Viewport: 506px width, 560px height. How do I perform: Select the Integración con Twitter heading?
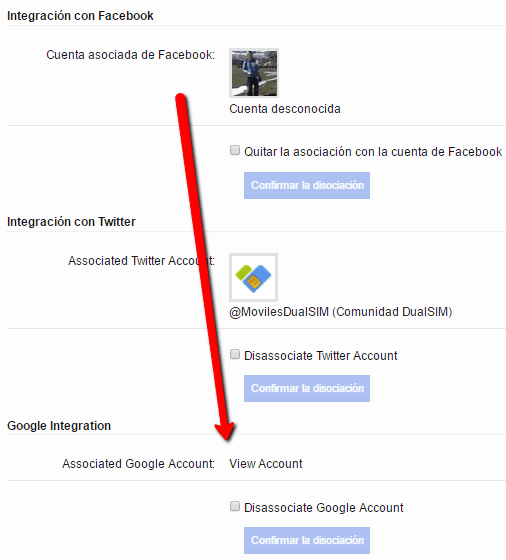coord(71,222)
